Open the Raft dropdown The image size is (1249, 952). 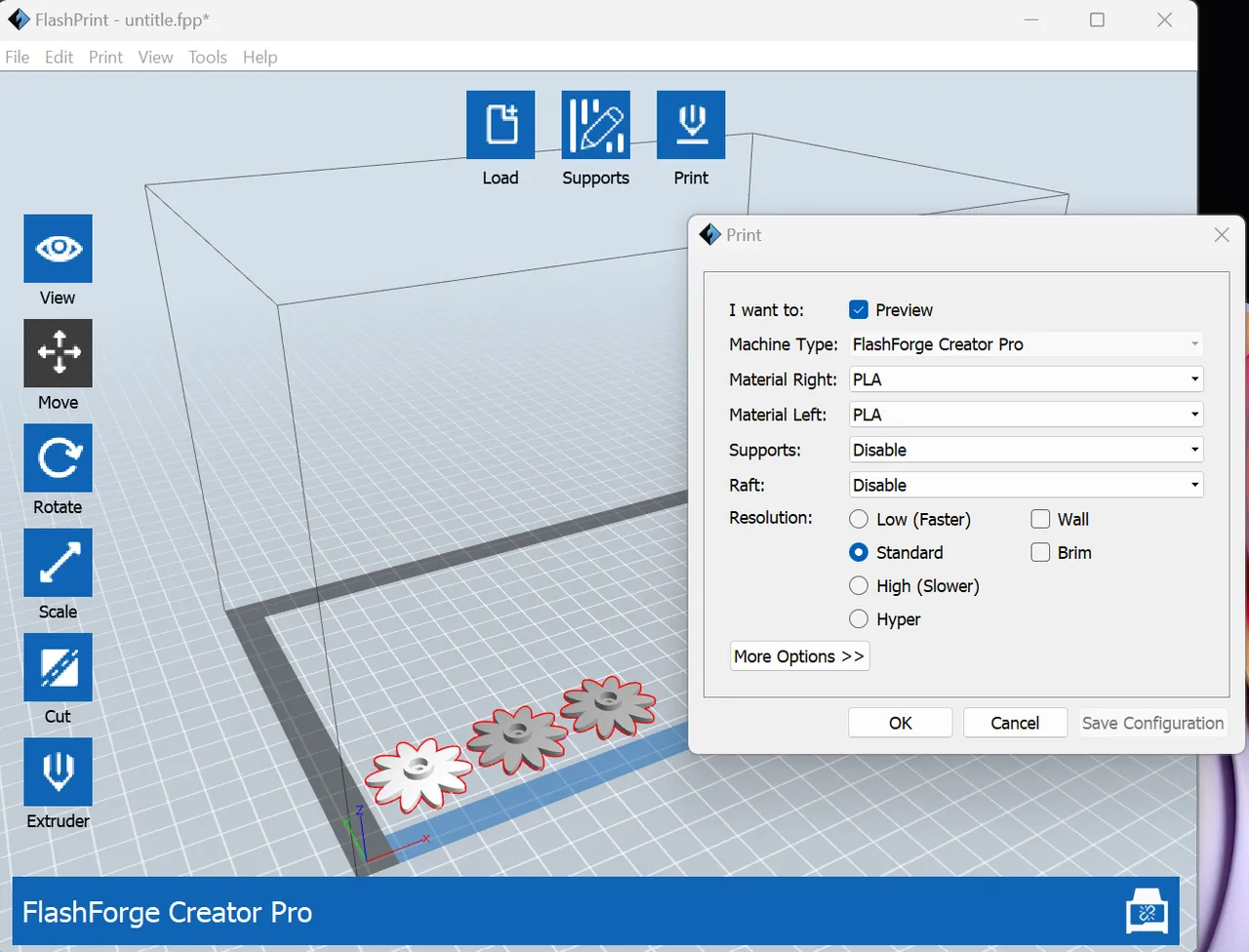(x=1026, y=485)
